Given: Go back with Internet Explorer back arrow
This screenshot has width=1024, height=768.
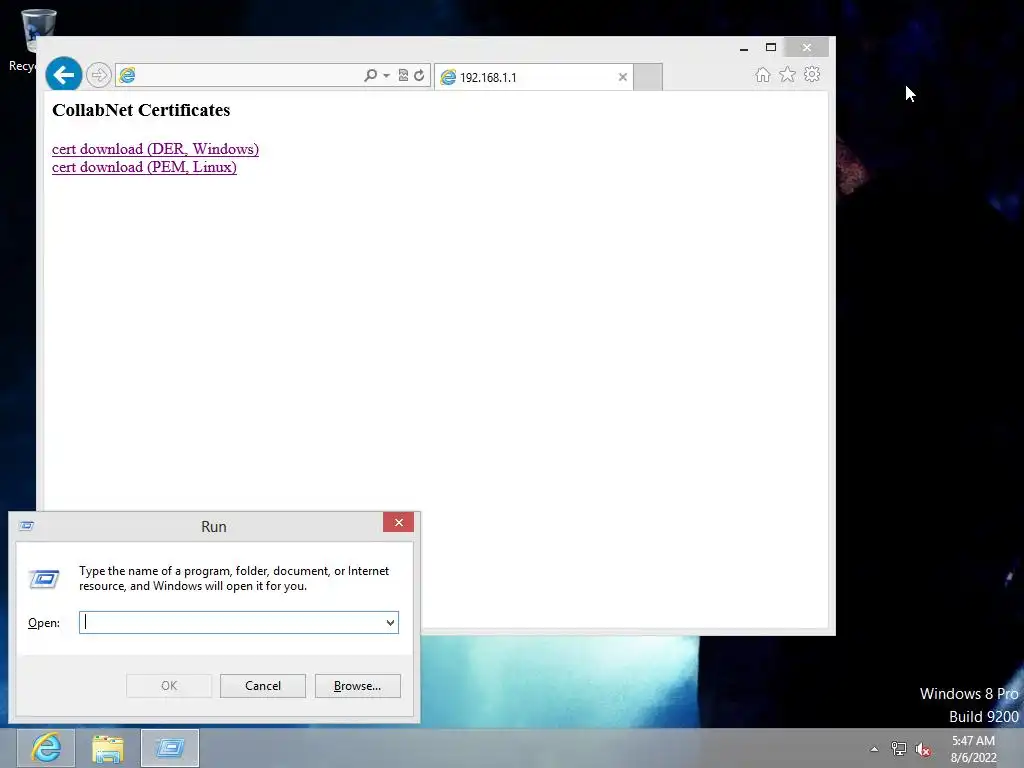Looking at the screenshot, I should click(63, 75).
